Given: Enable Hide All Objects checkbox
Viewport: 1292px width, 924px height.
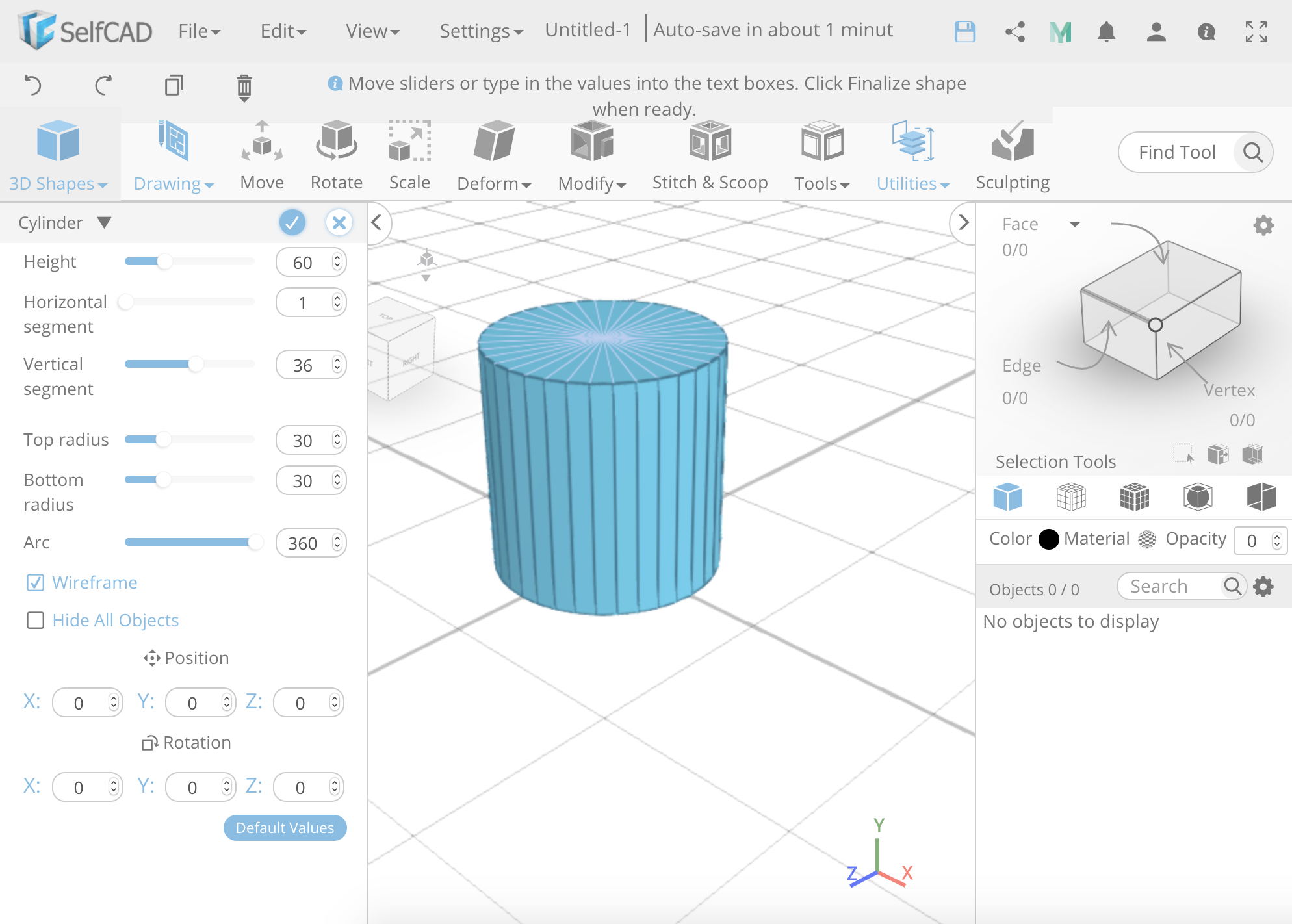Looking at the screenshot, I should click(x=35, y=620).
